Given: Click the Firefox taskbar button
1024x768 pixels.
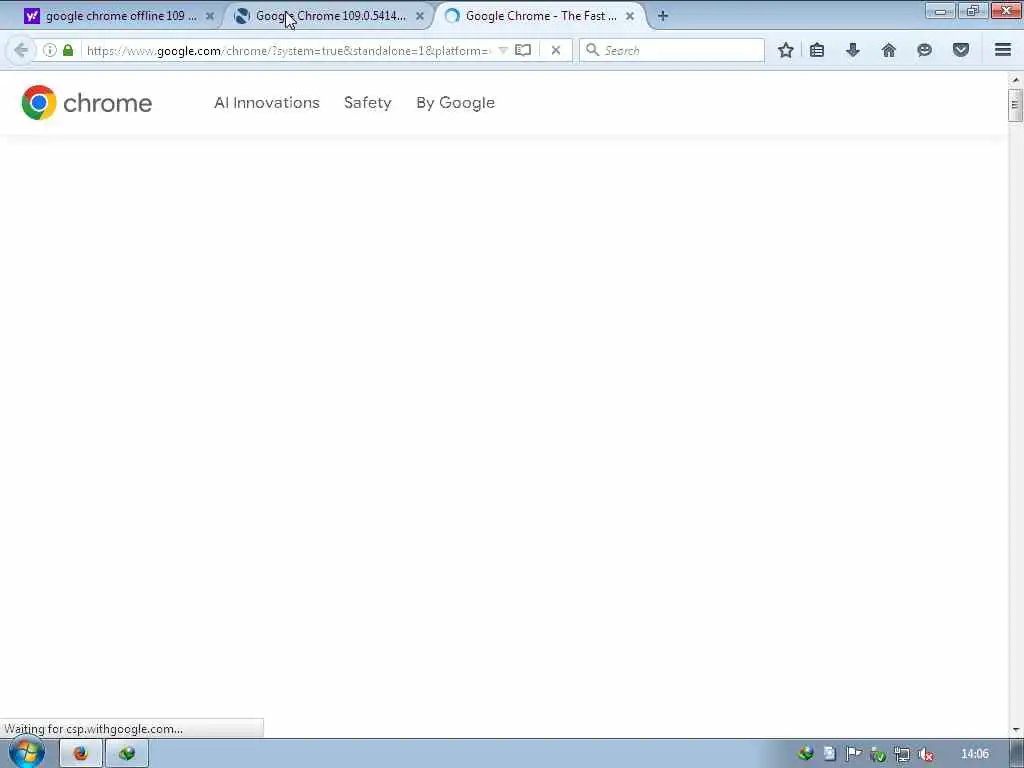Looking at the screenshot, I should (x=81, y=754).
